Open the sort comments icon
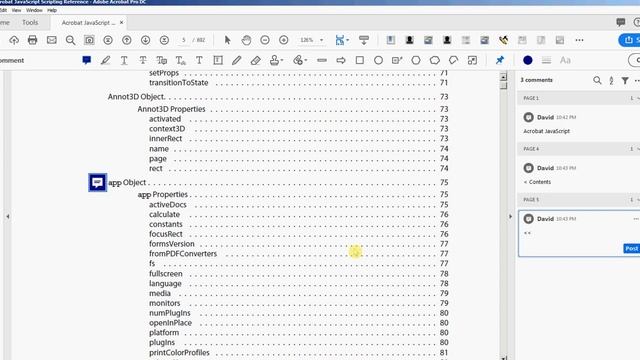This screenshot has height=360, width=640. point(611,80)
